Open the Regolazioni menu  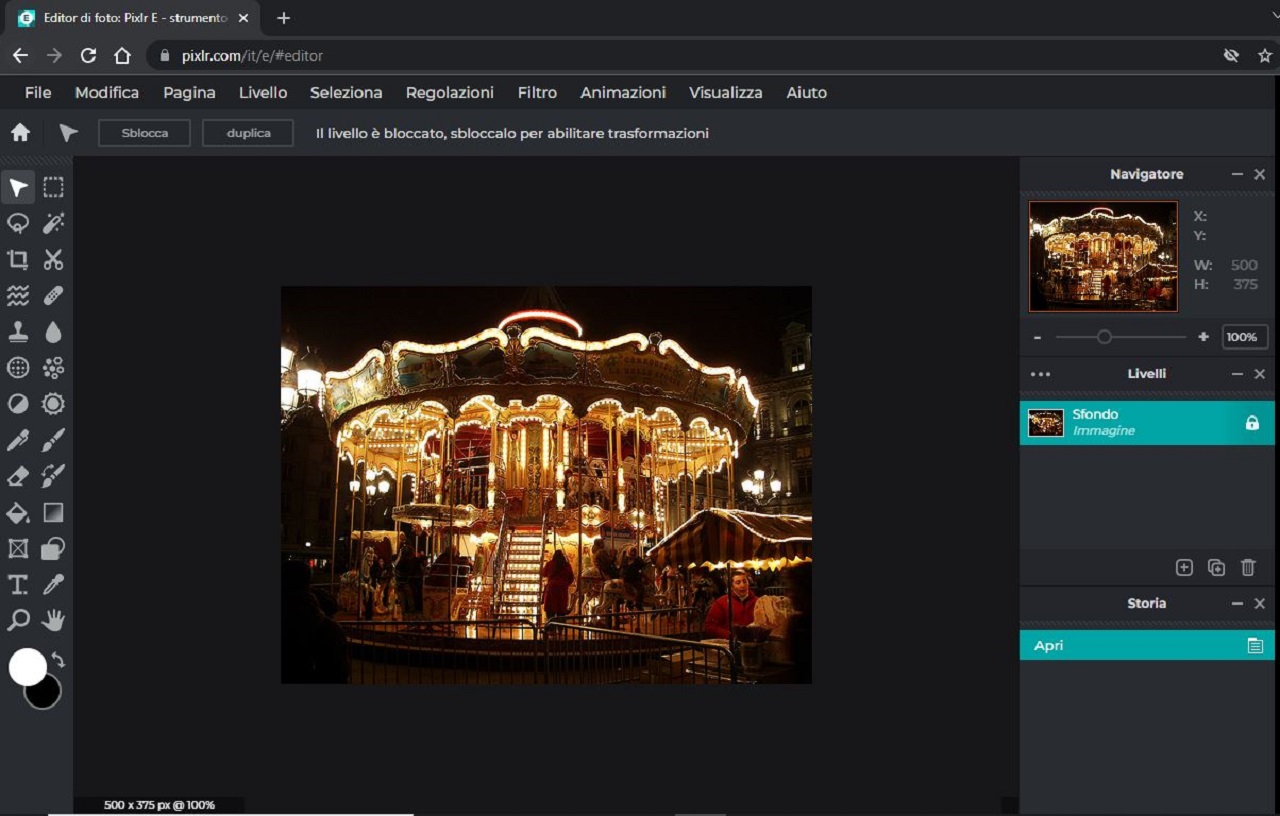point(449,92)
